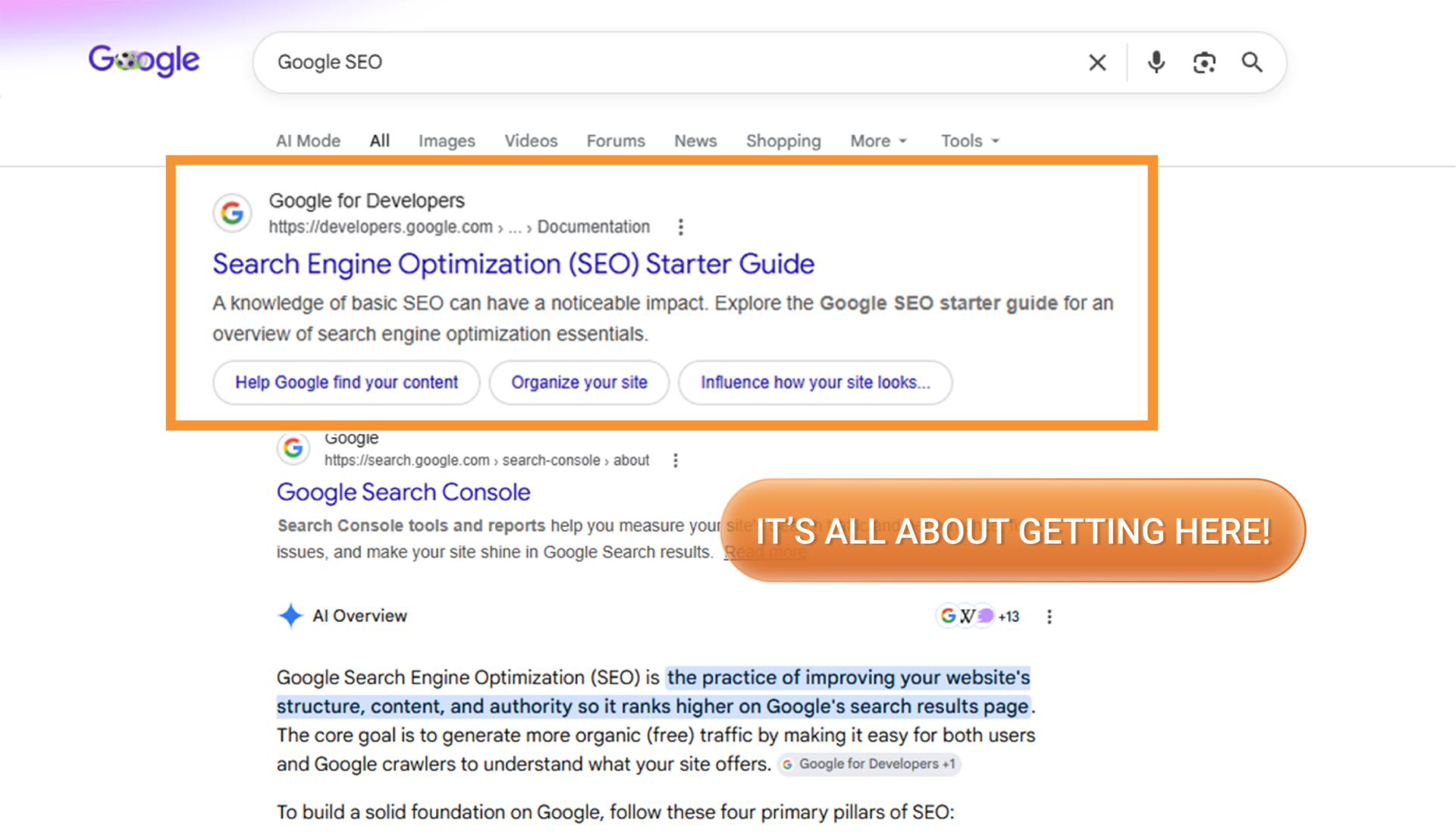This screenshot has height=832, width=1456.
Task: Clear the search box with X icon
Action: point(1097,62)
